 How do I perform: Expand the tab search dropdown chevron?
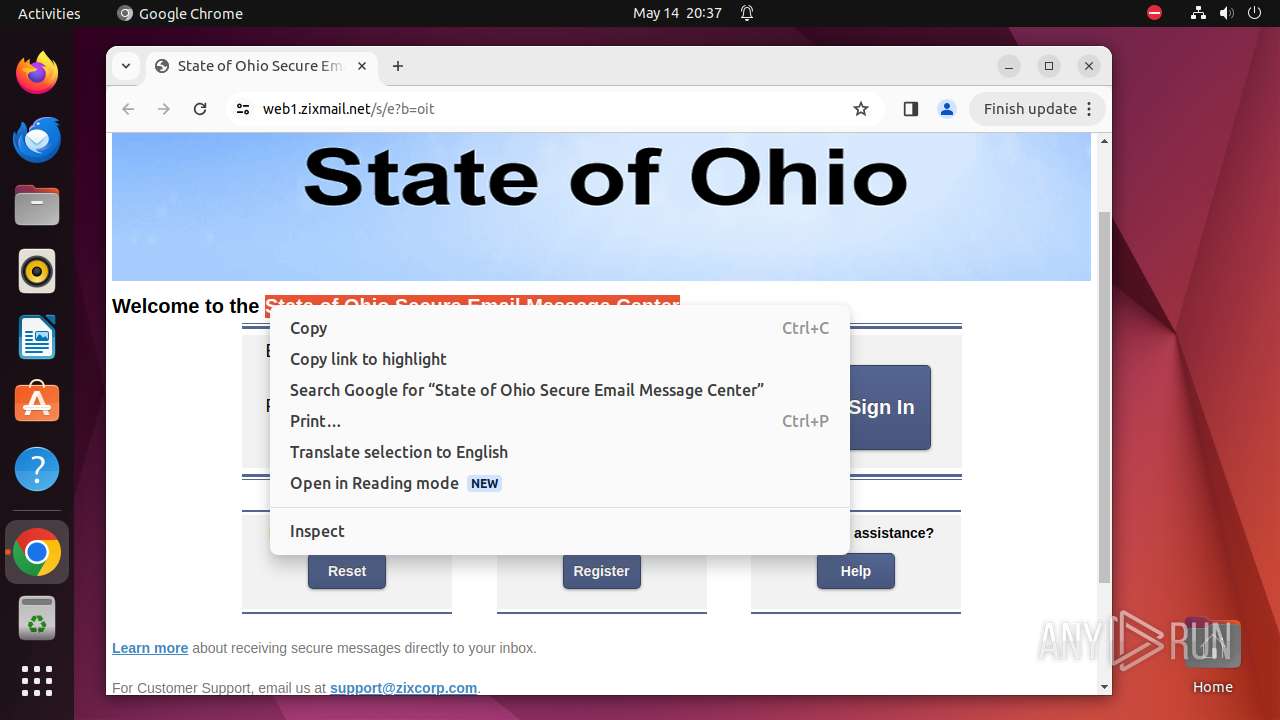pyautogui.click(x=125, y=66)
